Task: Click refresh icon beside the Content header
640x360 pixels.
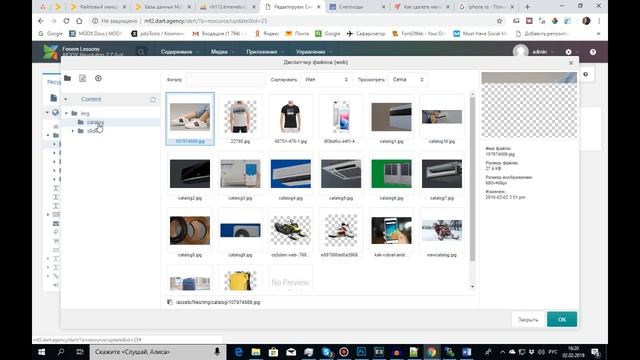Action: [x=153, y=99]
